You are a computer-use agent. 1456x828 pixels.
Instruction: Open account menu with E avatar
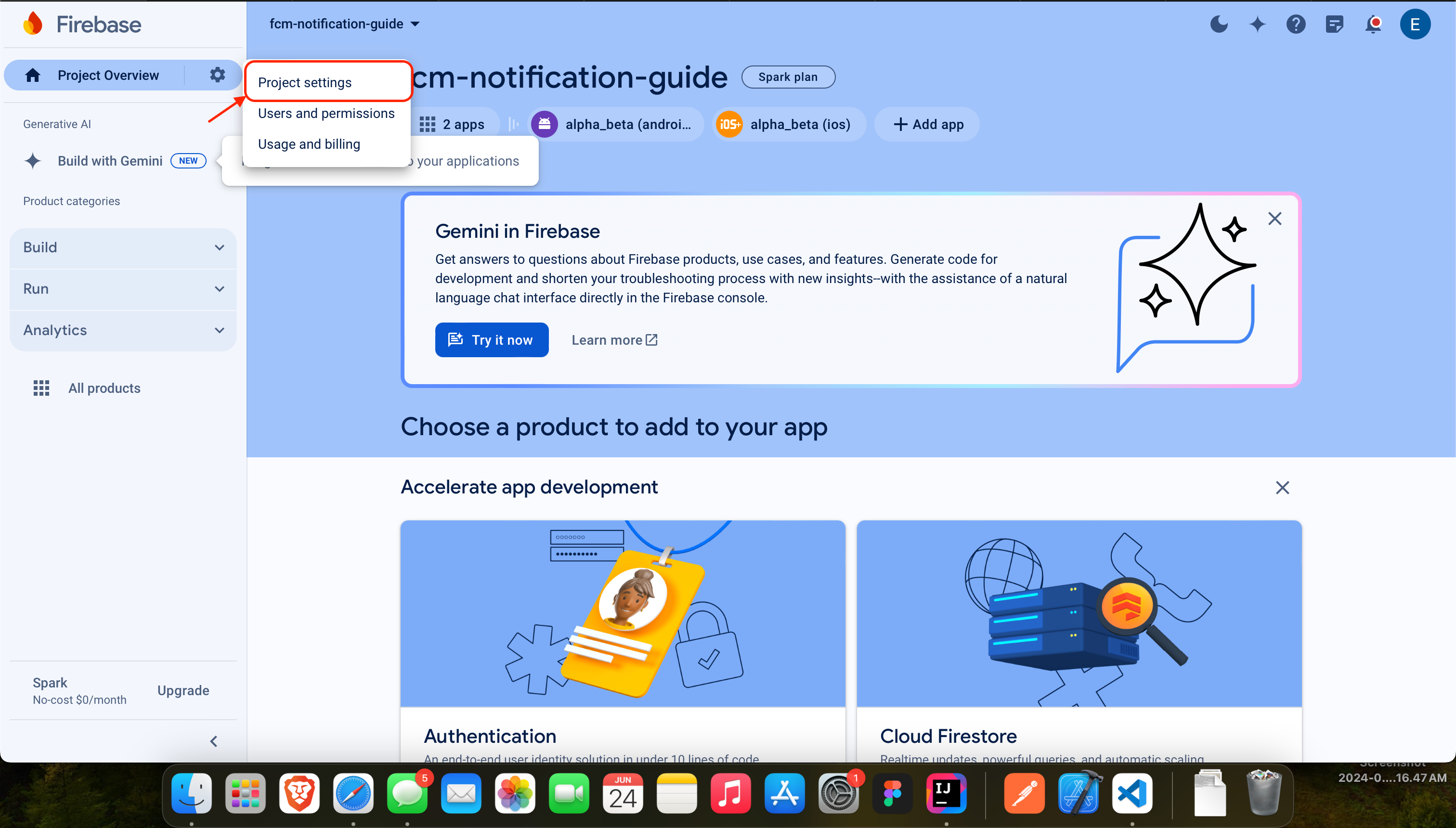coord(1415,24)
